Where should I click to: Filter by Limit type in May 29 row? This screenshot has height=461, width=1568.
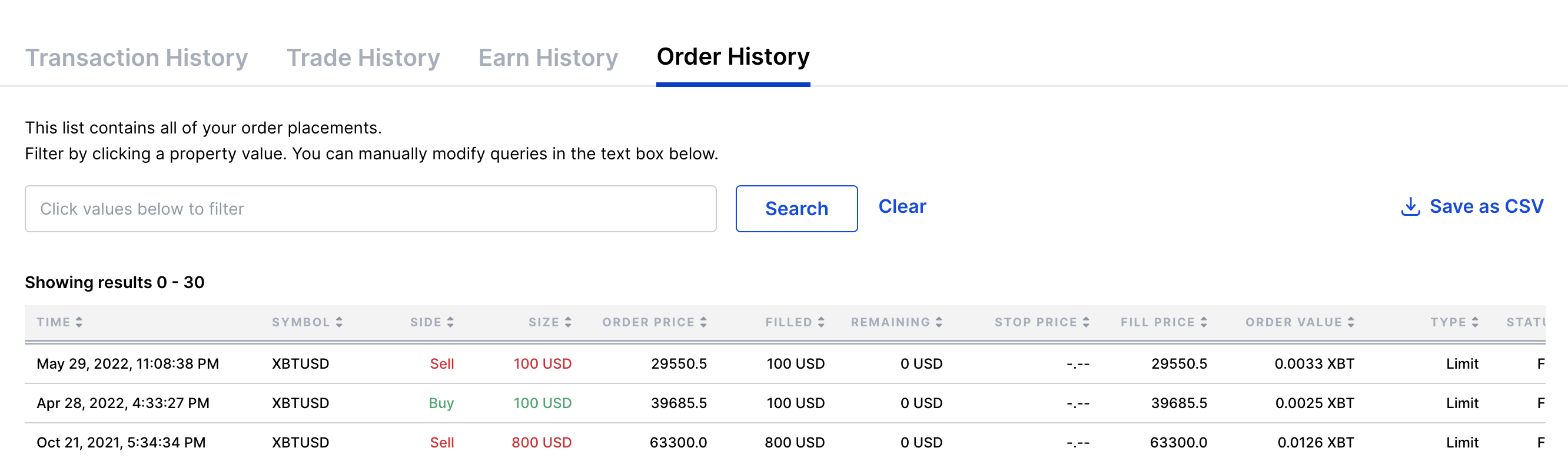pyautogui.click(x=1462, y=364)
